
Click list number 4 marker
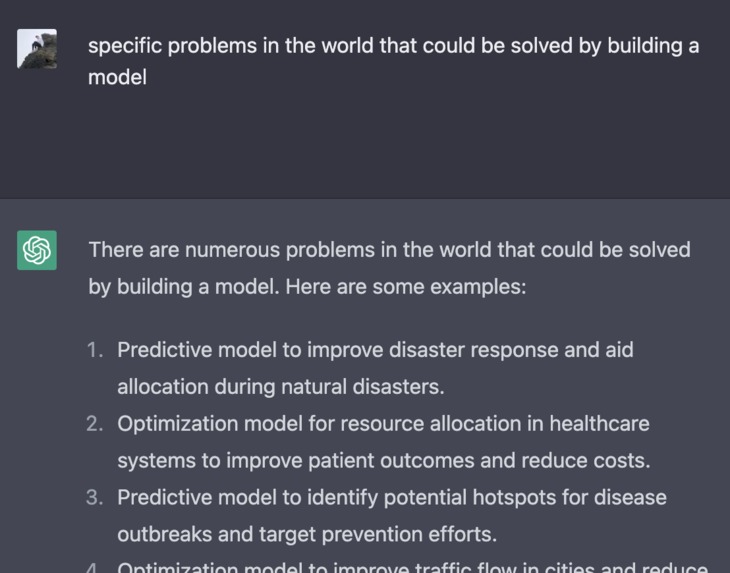point(93,568)
